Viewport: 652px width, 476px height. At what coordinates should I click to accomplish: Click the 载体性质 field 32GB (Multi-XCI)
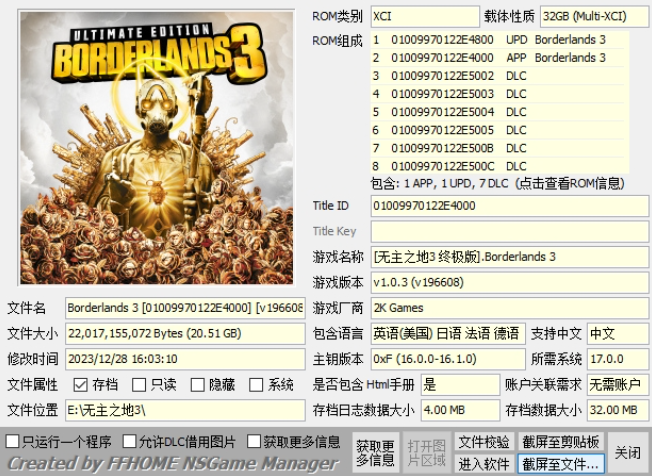(594, 17)
